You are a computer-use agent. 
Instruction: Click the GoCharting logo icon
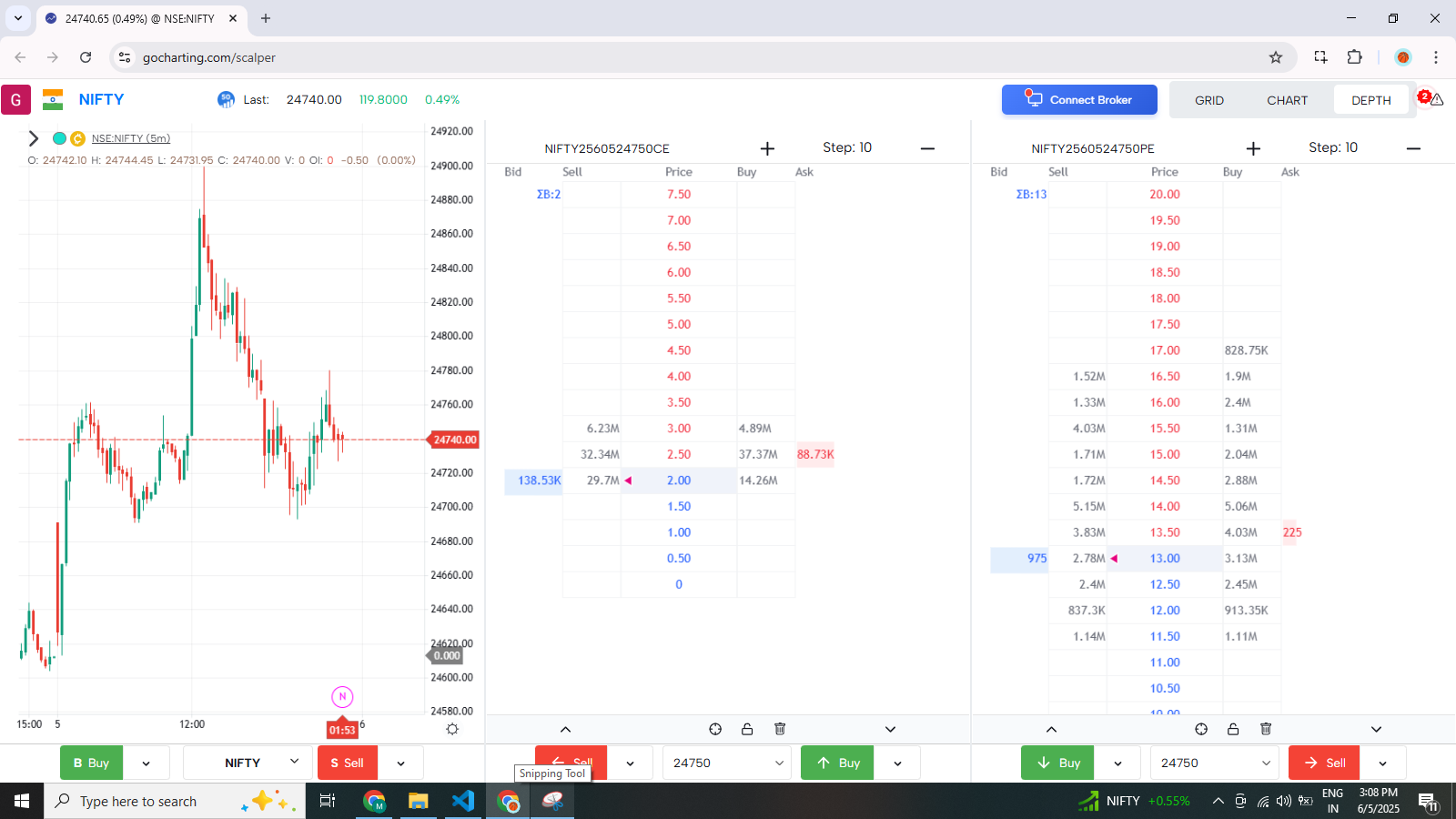15,99
